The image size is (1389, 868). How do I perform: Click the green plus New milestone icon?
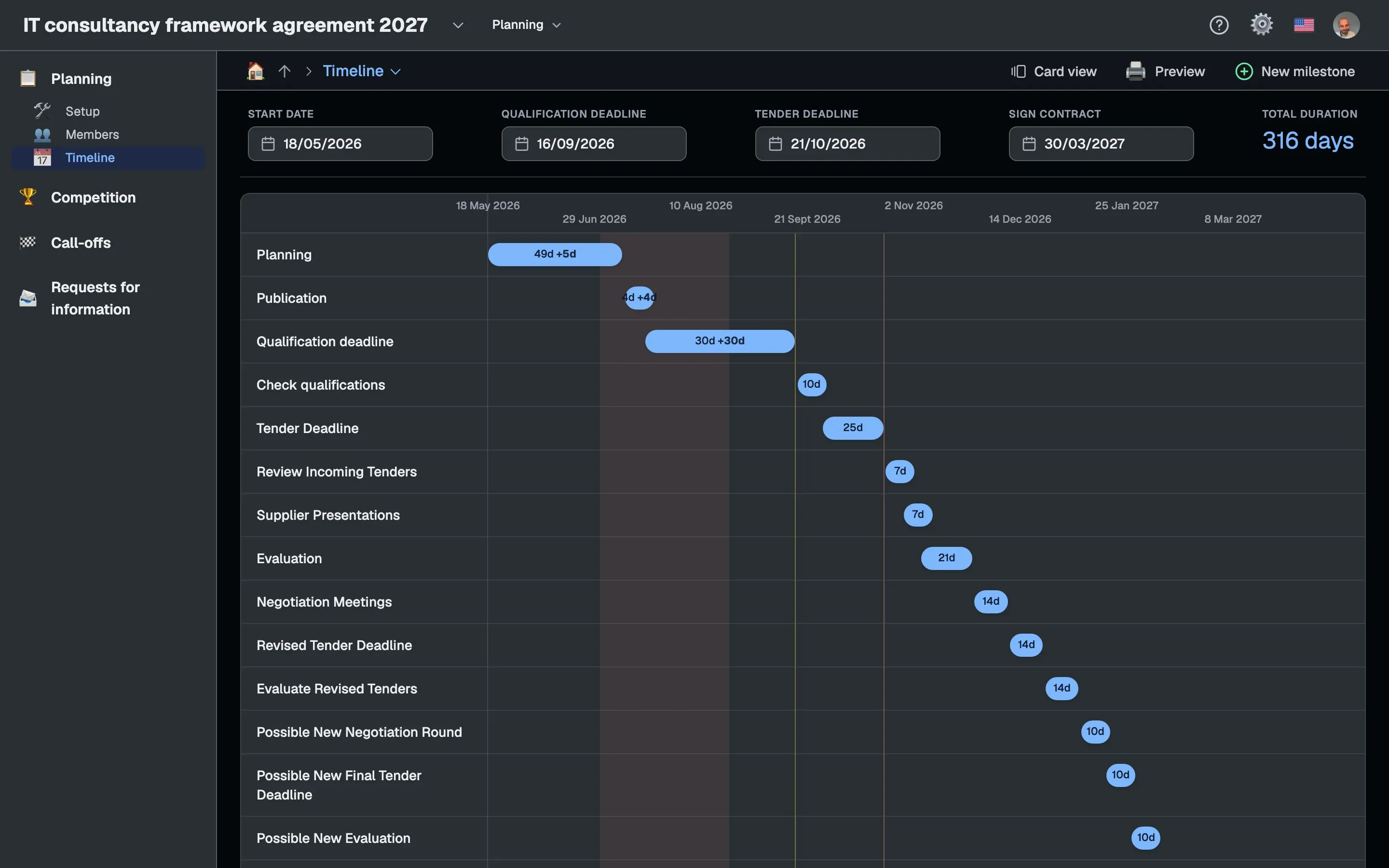[1244, 71]
